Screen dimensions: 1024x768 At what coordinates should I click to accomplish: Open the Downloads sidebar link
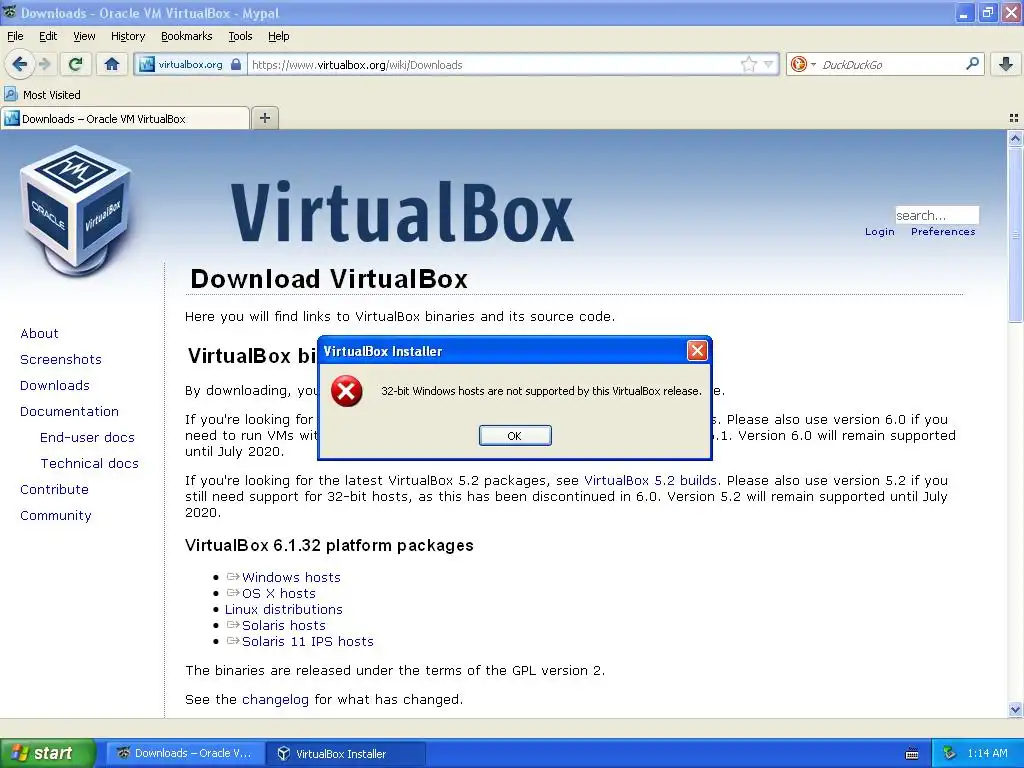click(x=55, y=386)
